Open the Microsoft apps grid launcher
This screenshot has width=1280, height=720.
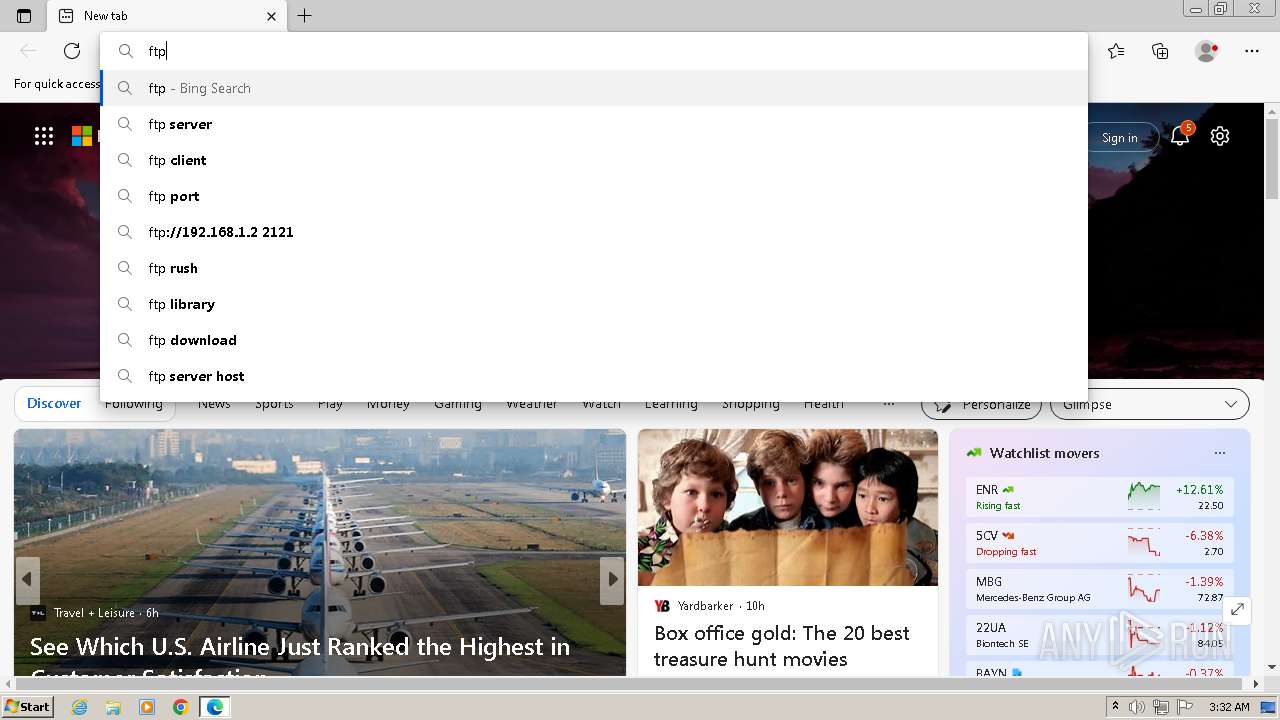pos(44,137)
